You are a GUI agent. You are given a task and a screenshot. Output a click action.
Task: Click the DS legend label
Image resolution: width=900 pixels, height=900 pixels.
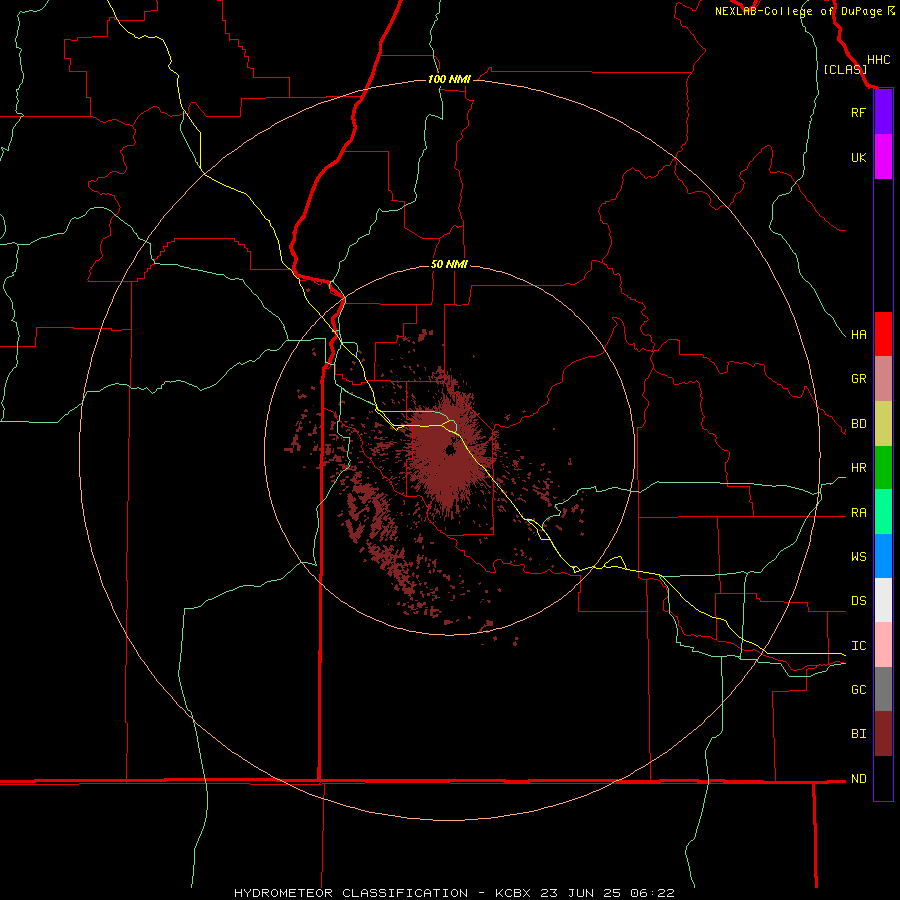point(858,601)
